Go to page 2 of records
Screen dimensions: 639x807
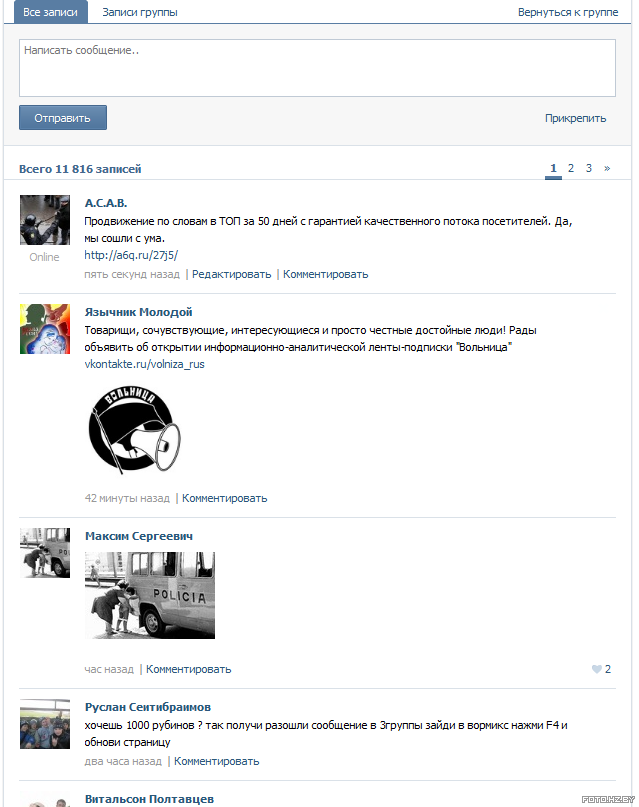point(571,168)
